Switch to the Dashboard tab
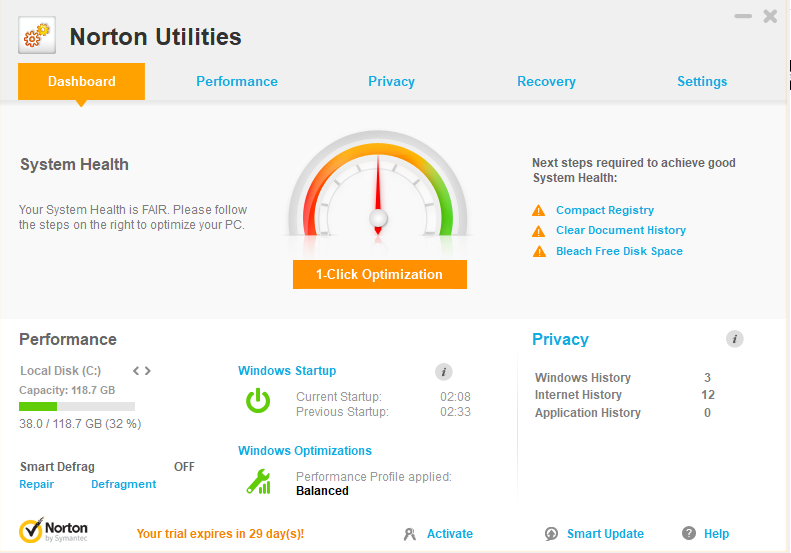Viewport: 791px width, 553px height. click(x=81, y=81)
